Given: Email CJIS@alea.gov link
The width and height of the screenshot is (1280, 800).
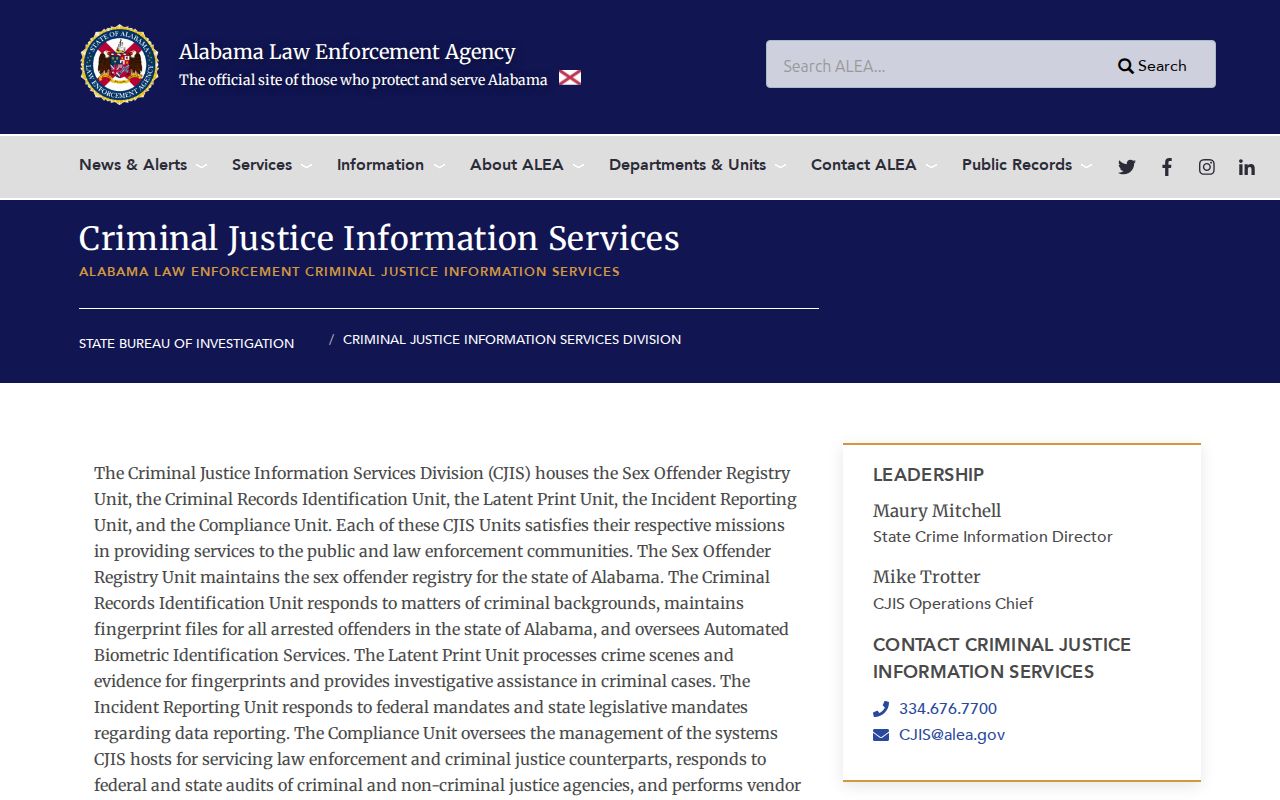Looking at the screenshot, I should [x=952, y=735].
